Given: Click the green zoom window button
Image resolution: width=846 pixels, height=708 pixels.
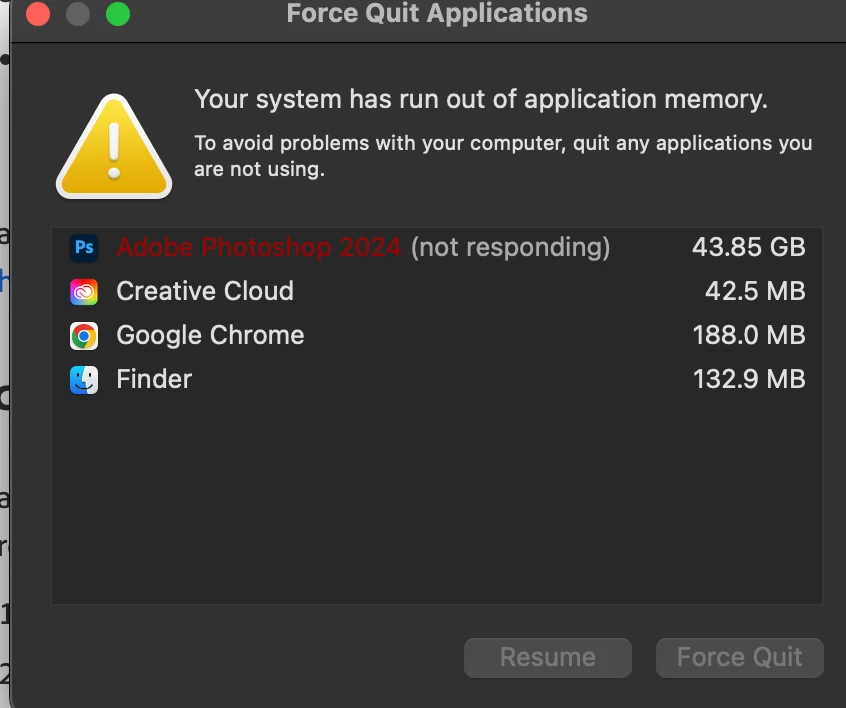Looking at the screenshot, I should pyautogui.click(x=118, y=13).
